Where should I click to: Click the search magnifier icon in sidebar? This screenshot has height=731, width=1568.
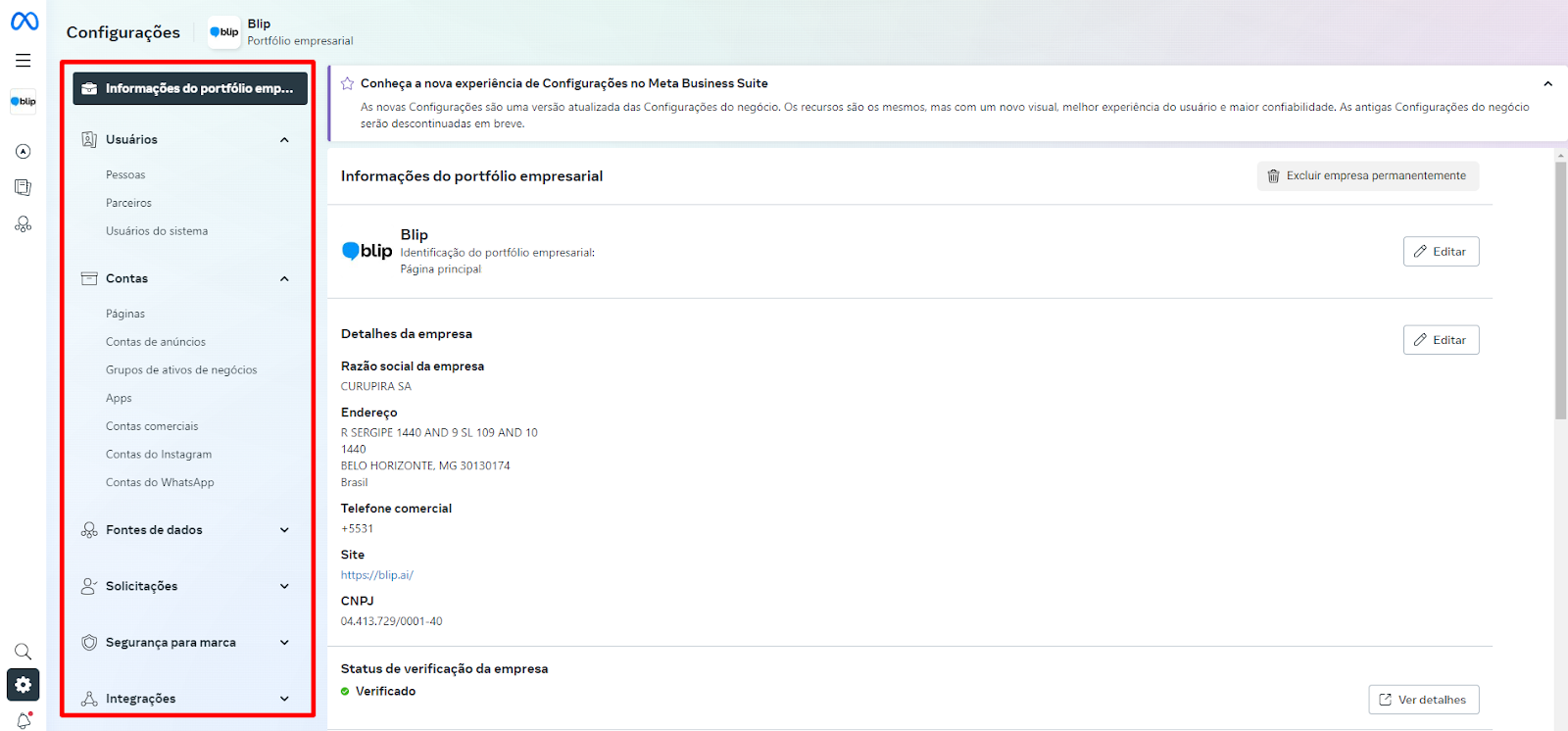(x=23, y=652)
